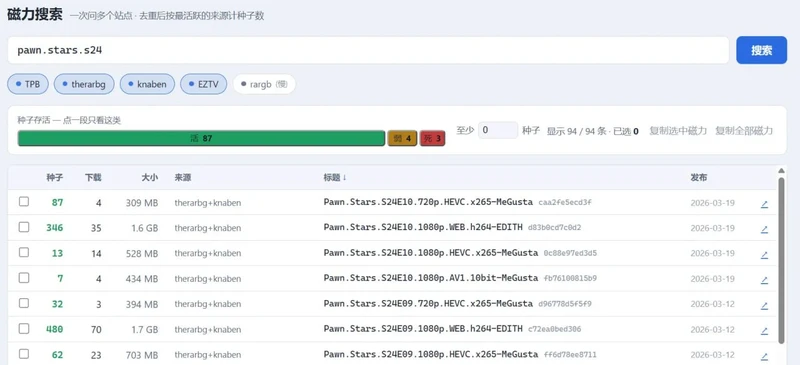Click seed count 480

tap(55, 329)
